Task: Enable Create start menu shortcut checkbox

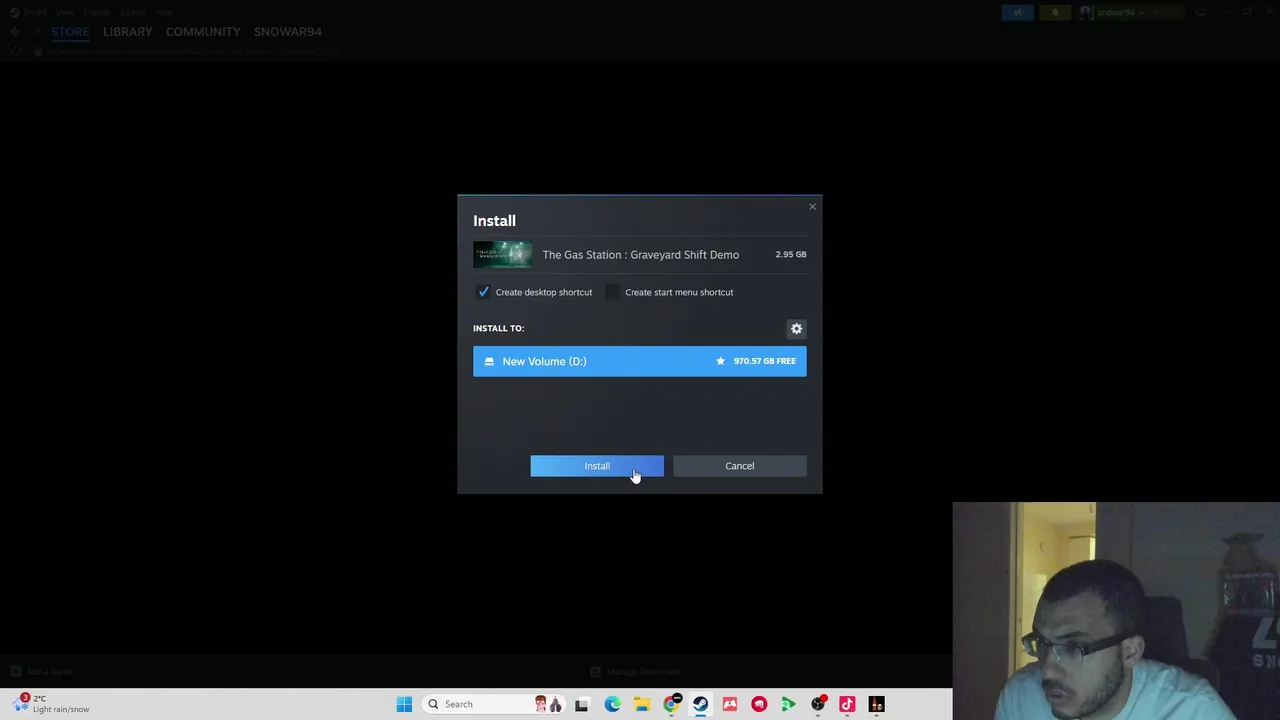Action: tap(613, 292)
